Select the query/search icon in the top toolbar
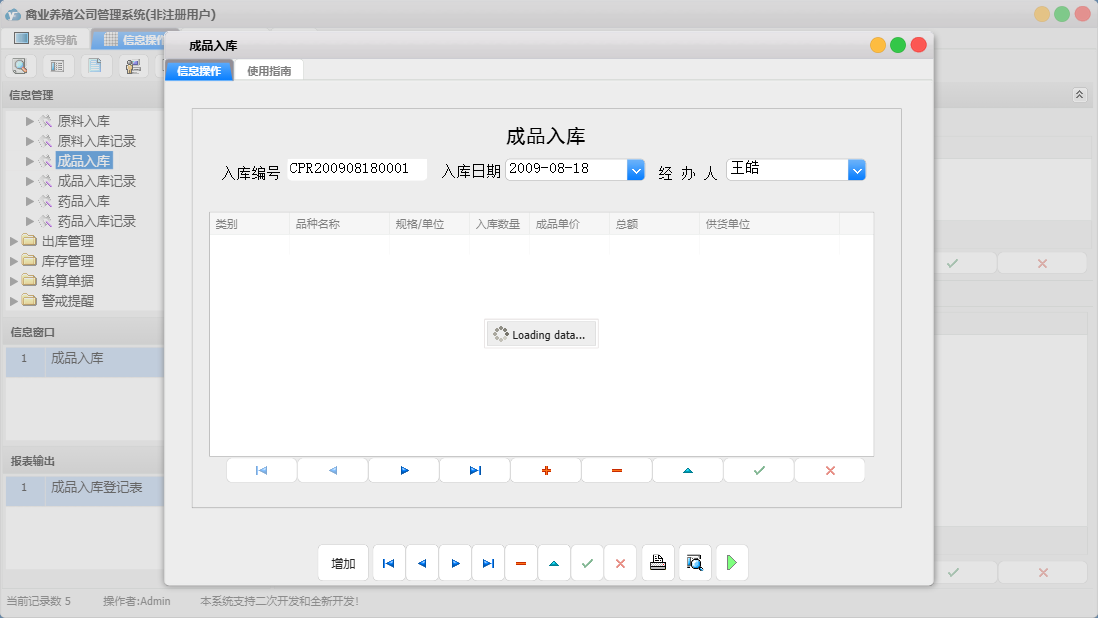This screenshot has width=1098, height=618. point(20,65)
